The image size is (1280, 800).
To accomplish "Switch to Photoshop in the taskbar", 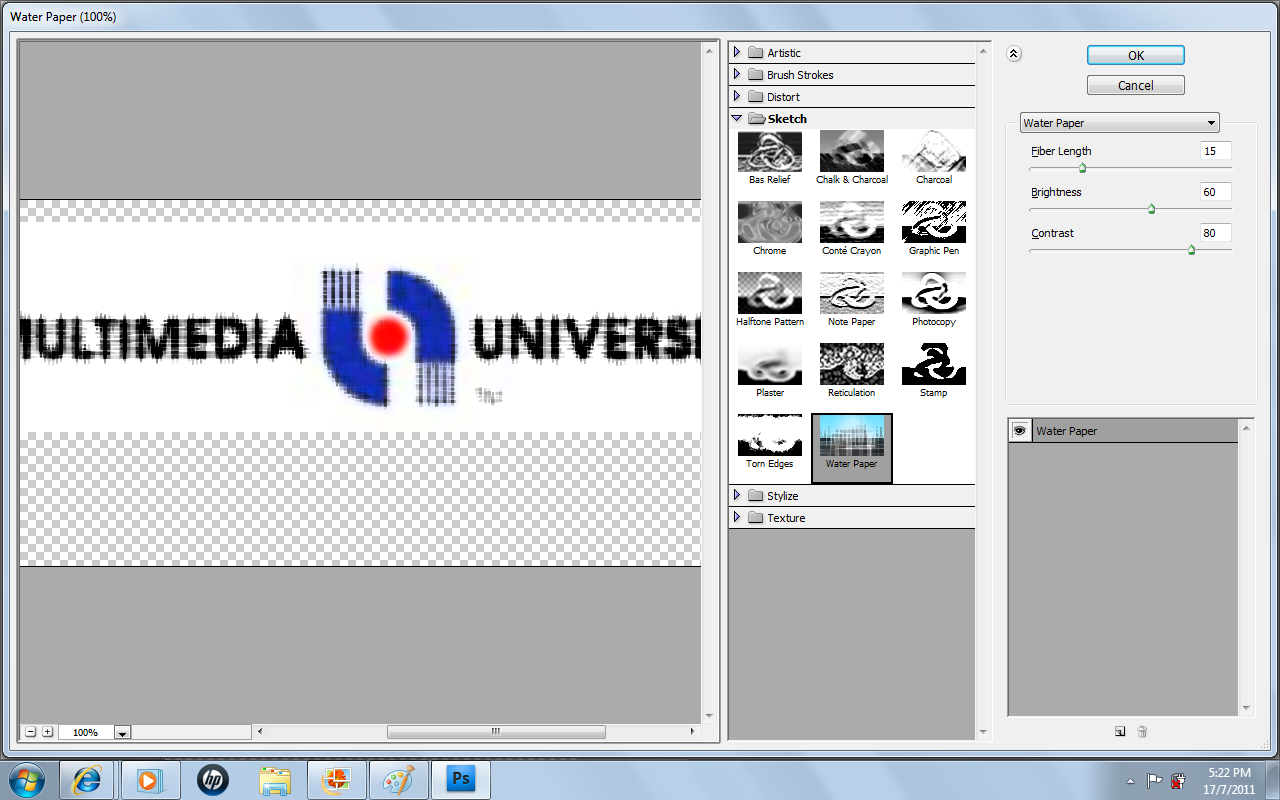I will (x=460, y=780).
